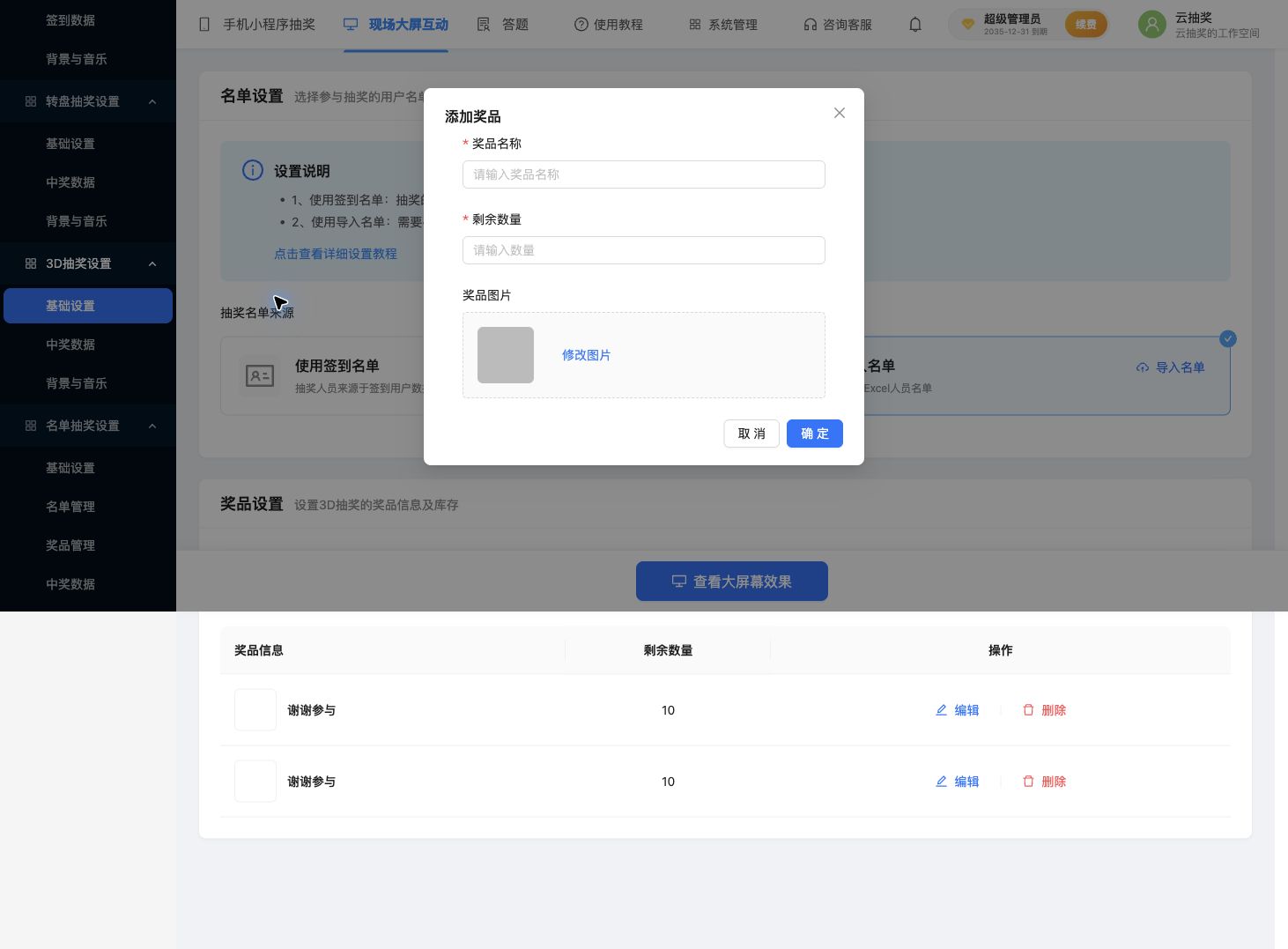
Task: Click the diamond 超级管理员 badge icon
Action: point(967,25)
